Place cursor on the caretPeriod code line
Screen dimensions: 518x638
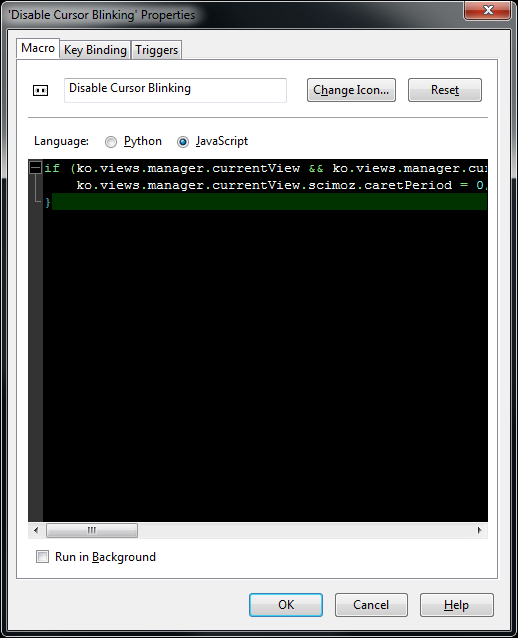tap(265, 185)
